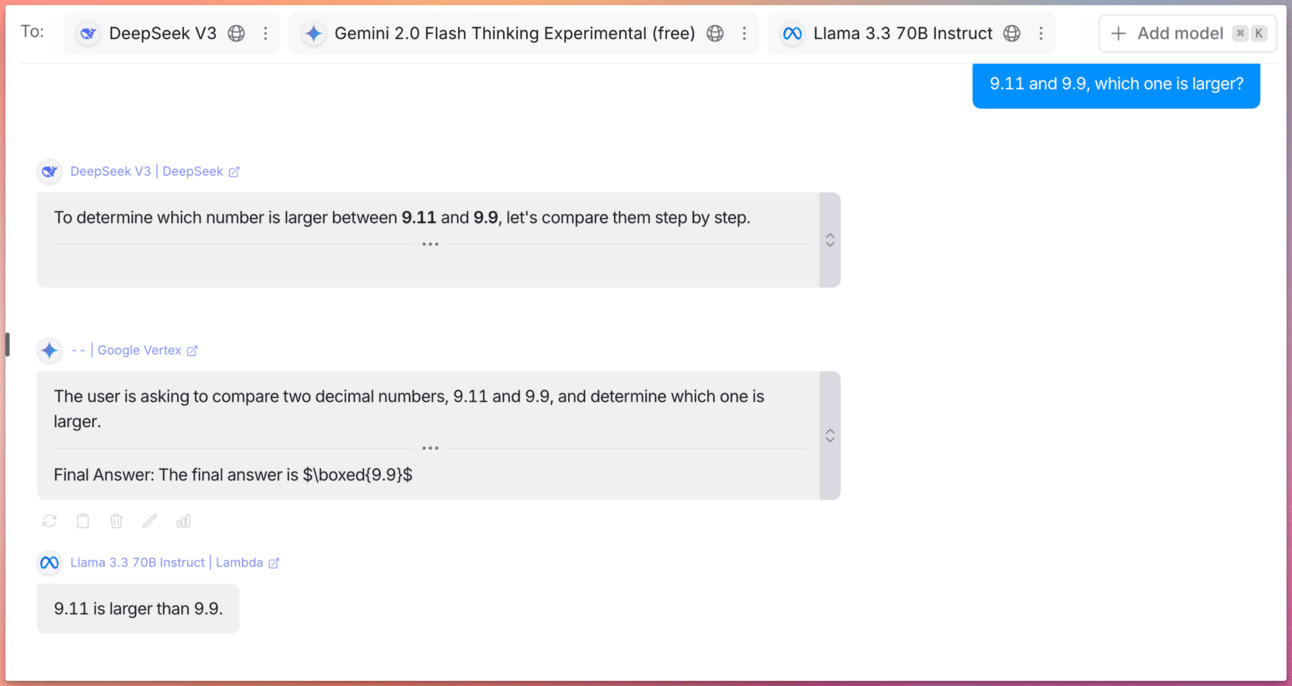Screen dimensions: 1292x686
Task: Open DeepSeek V3 three-dot options menu
Action: [x=265, y=33]
